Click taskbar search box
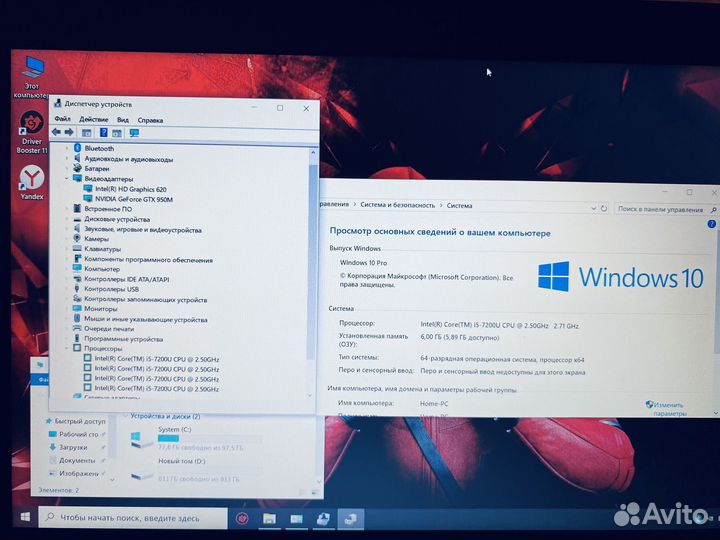Image resolution: width=720 pixels, height=540 pixels. coord(133,518)
